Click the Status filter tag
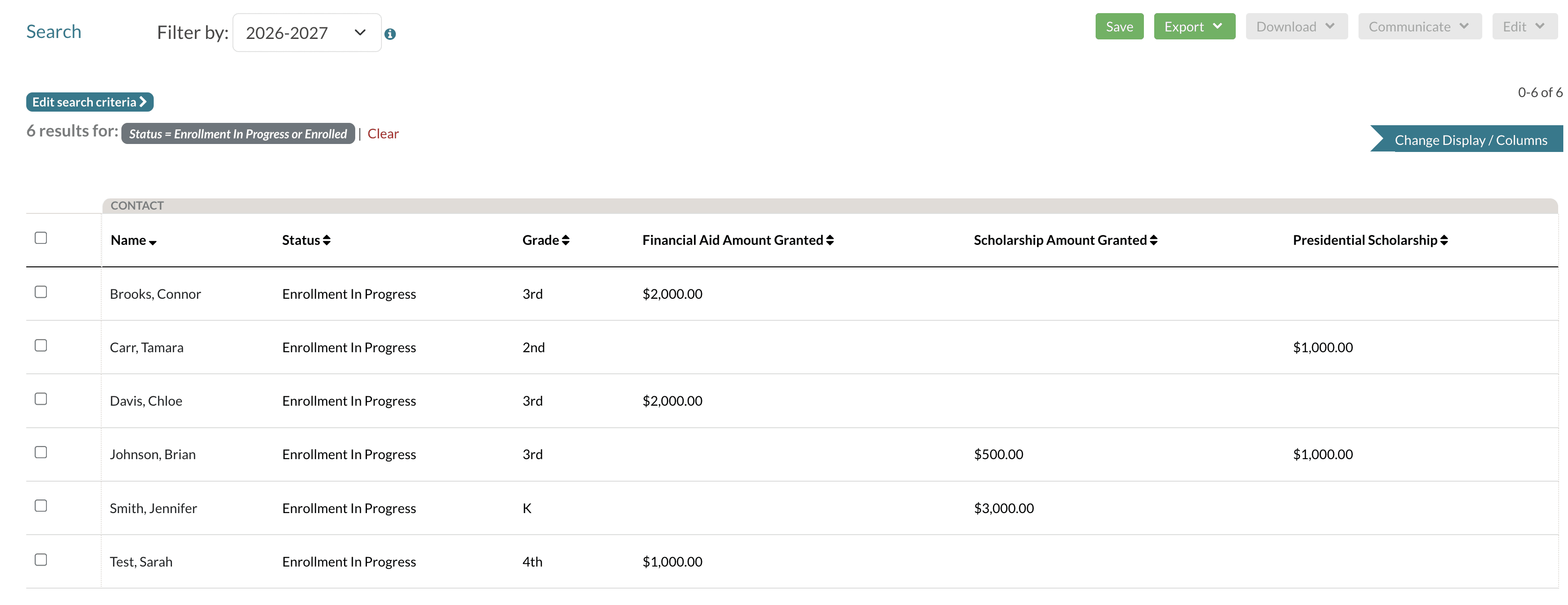The height and width of the screenshot is (605, 1568). tap(238, 134)
